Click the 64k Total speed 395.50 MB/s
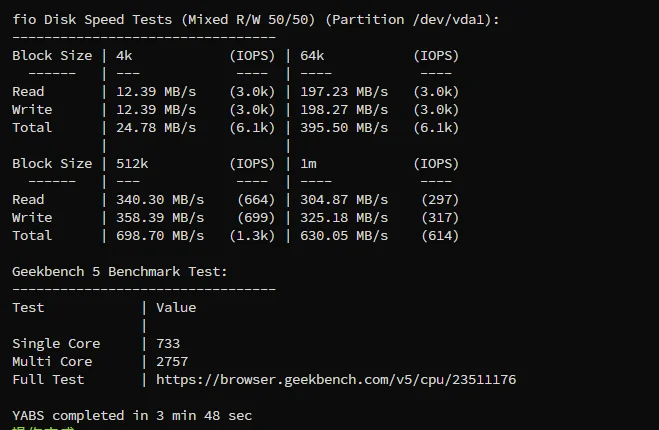This screenshot has width=659, height=430. click(x=344, y=128)
